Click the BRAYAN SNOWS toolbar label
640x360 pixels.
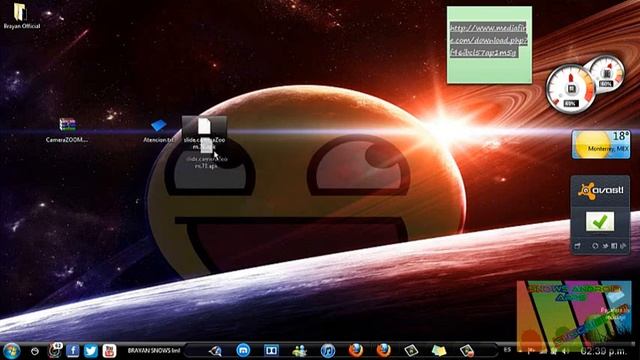click(154, 351)
